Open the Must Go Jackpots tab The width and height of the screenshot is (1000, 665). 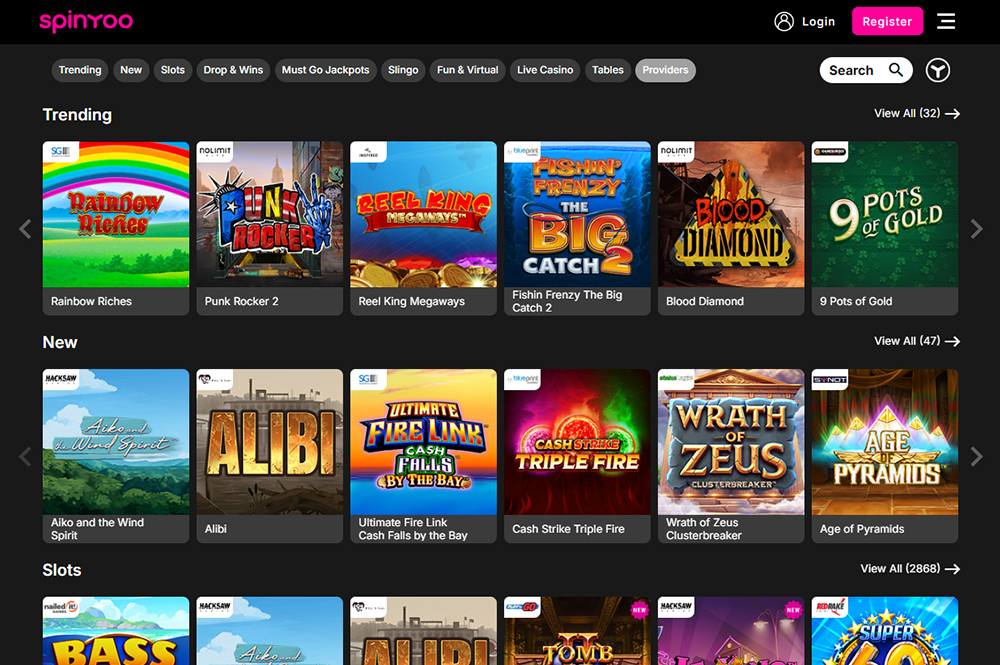325,70
